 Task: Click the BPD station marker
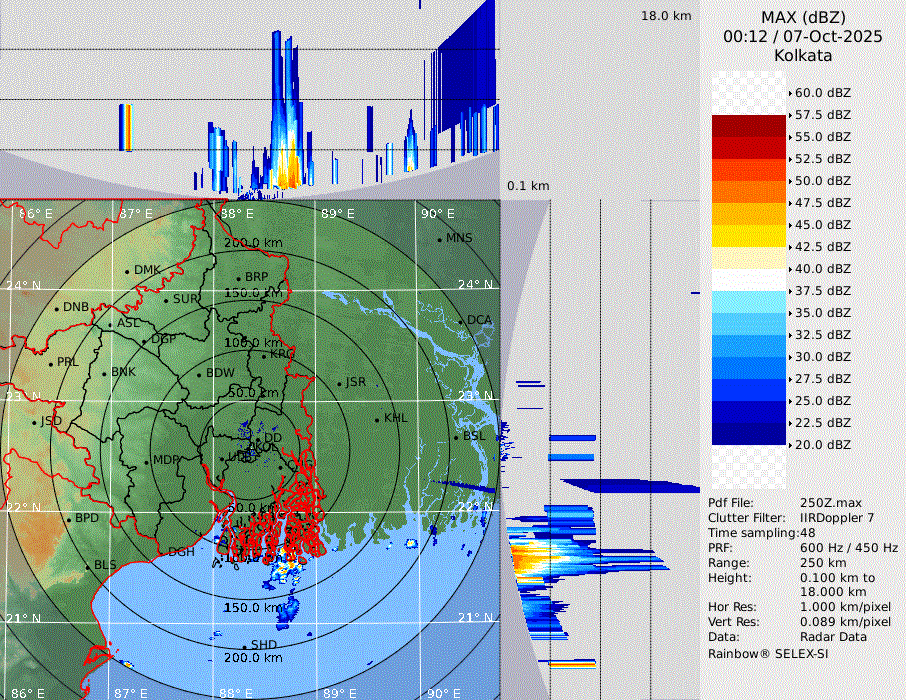point(68,519)
